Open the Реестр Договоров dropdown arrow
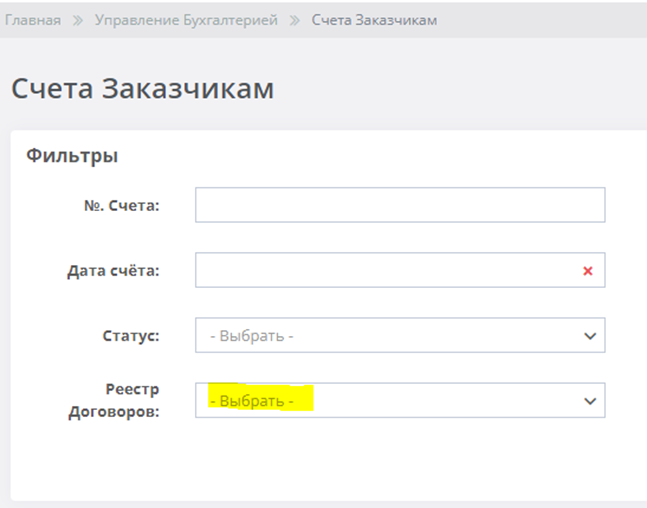This screenshot has height=508, width=647. (x=590, y=401)
